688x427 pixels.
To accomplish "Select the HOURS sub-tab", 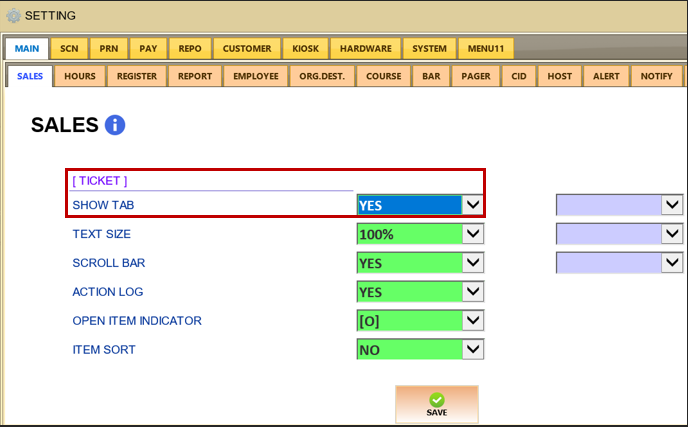I will coord(80,76).
